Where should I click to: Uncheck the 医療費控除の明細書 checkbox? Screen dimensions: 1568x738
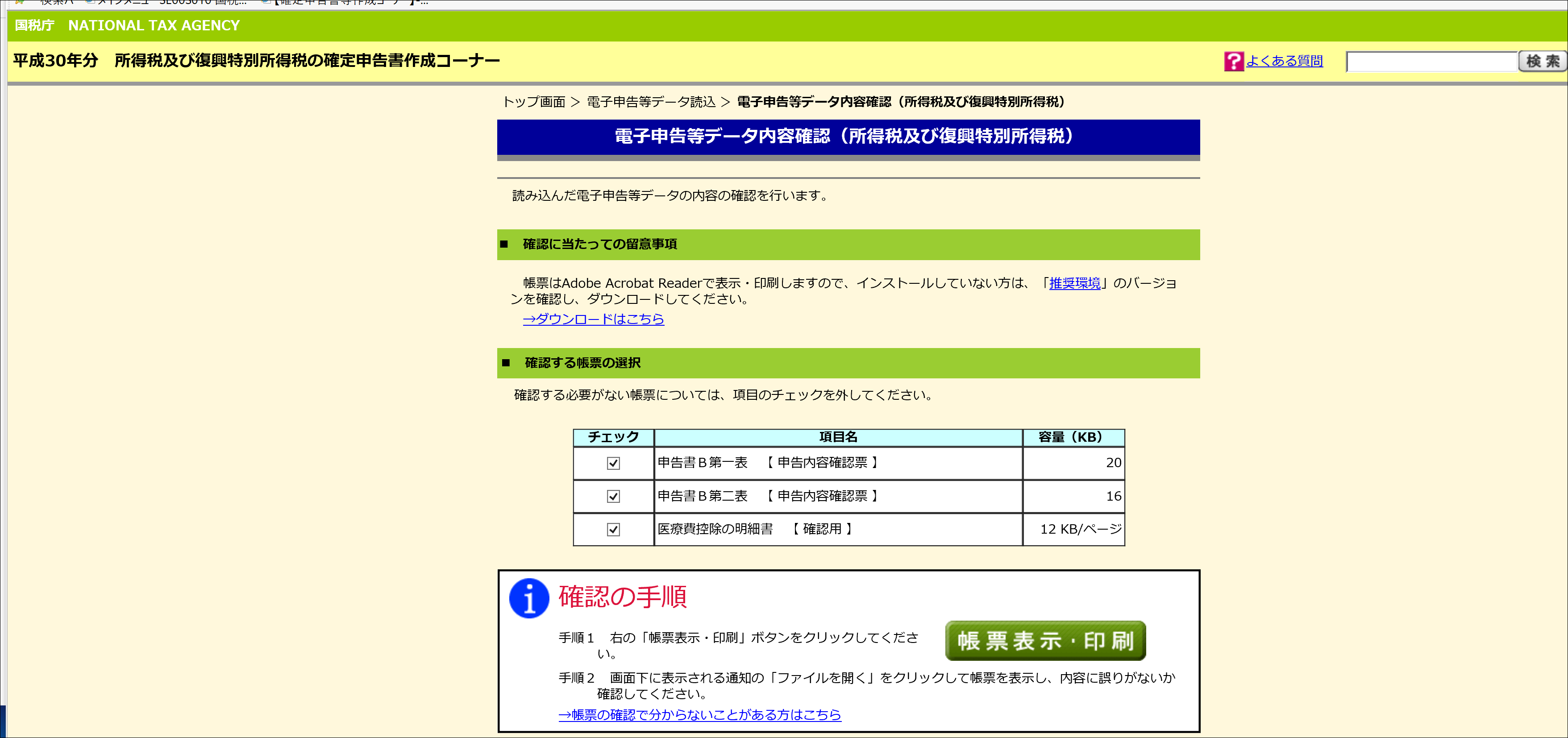[x=613, y=529]
